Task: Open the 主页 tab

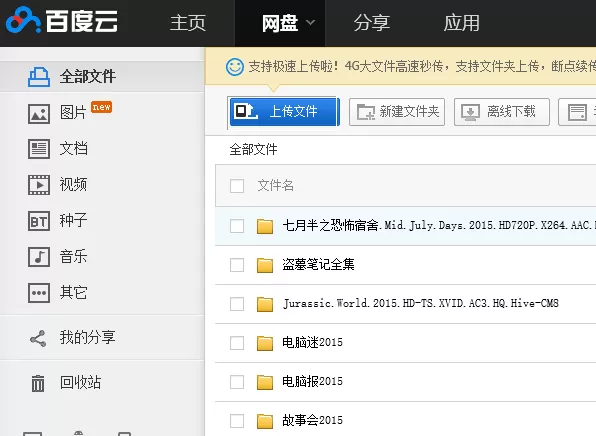Action: (x=188, y=23)
